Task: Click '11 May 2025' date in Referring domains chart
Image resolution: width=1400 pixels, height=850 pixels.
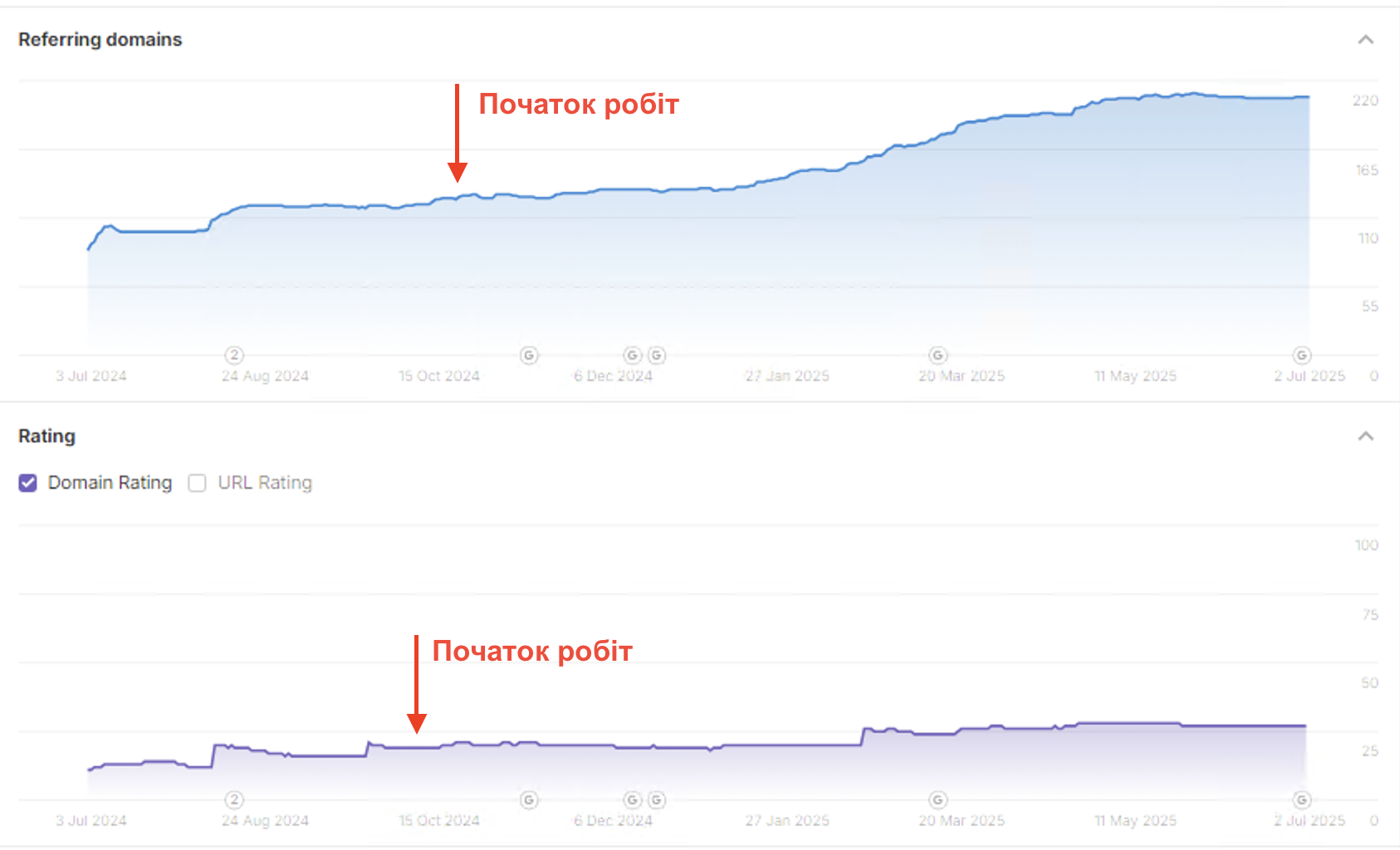Action: [1135, 376]
